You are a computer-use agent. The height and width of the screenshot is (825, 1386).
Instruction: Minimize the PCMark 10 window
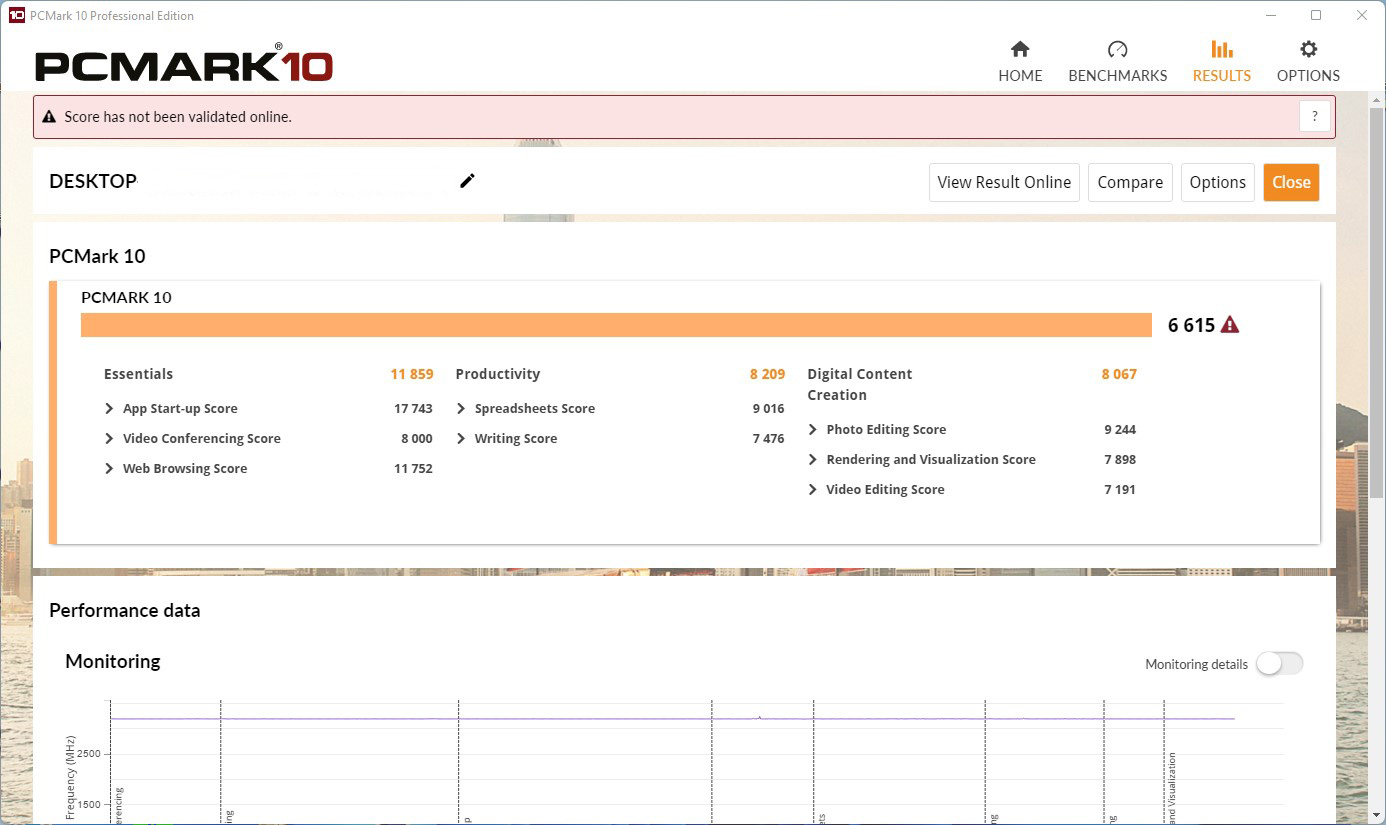click(1270, 15)
